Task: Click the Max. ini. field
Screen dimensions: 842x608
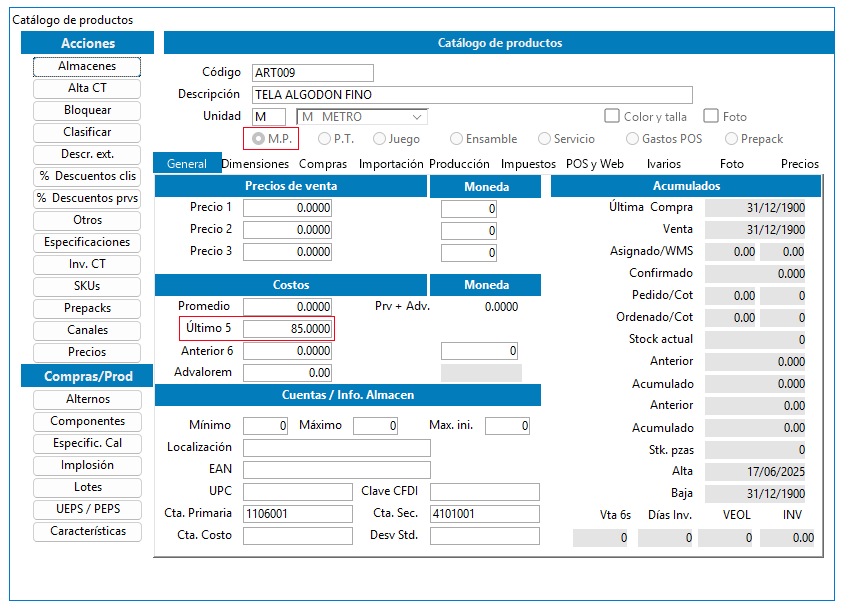Action: pyautogui.click(x=507, y=426)
